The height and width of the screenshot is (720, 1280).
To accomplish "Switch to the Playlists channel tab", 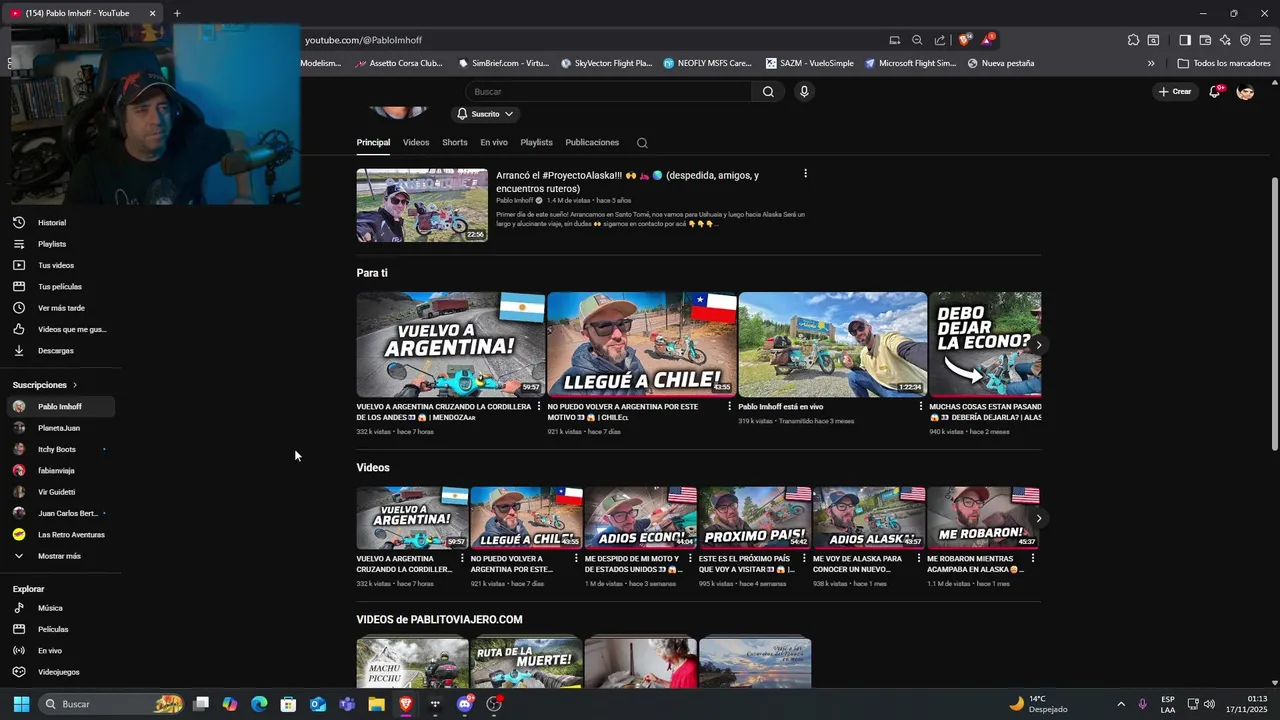I will (537, 143).
